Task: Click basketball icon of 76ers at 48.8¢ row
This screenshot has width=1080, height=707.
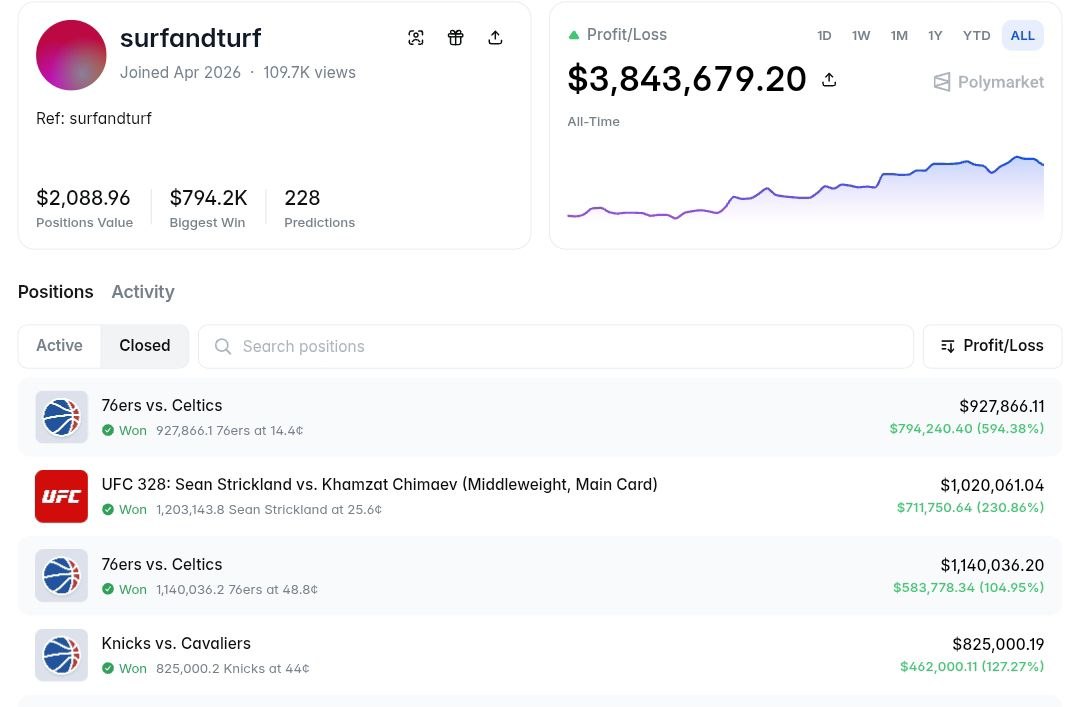Action: tap(61, 575)
